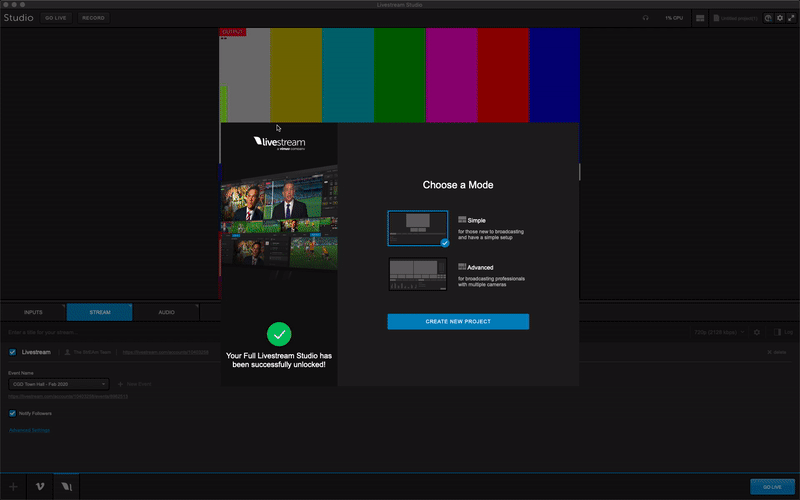Click the stream settings gear icon
This screenshot has height=500, width=800.
[x=757, y=332]
